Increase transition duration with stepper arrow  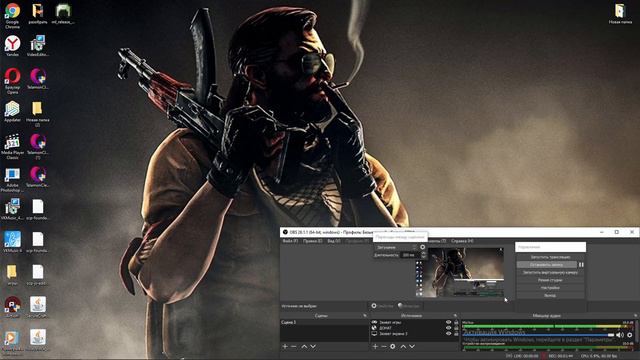pos(423,253)
